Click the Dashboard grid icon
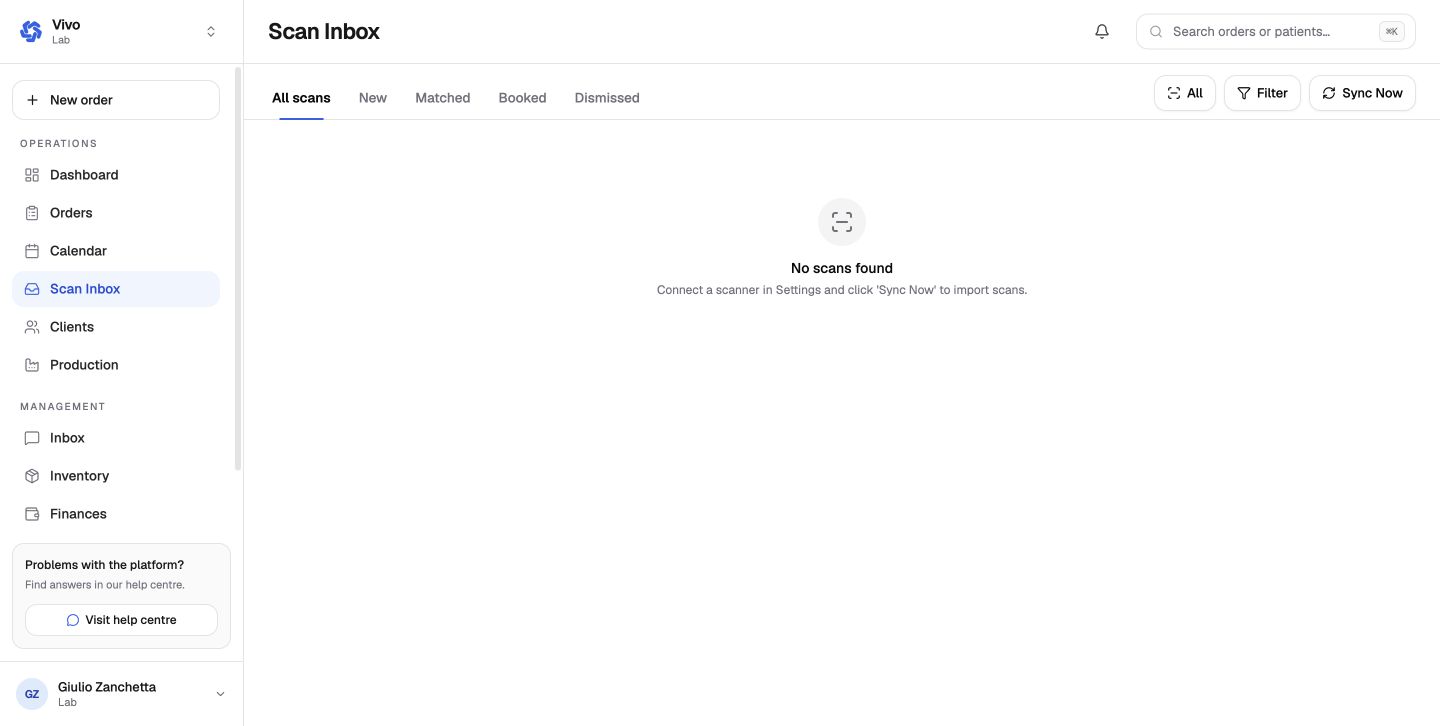Screen dimensions: 1440x726 (32, 175)
